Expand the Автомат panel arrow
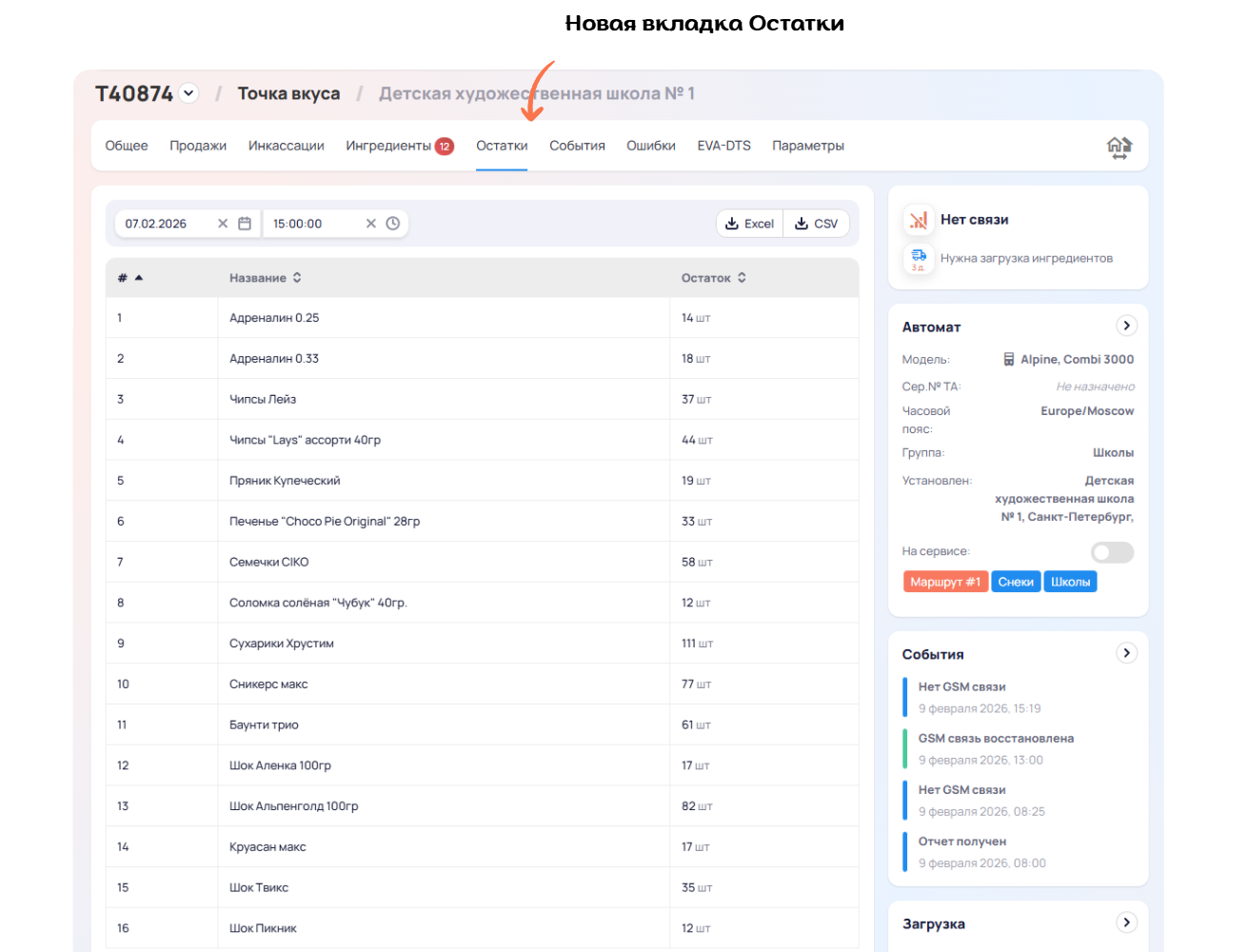Image resolution: width=1248 pixels, height=952 pixels. pyautogui.click(x=1126, y=326)
